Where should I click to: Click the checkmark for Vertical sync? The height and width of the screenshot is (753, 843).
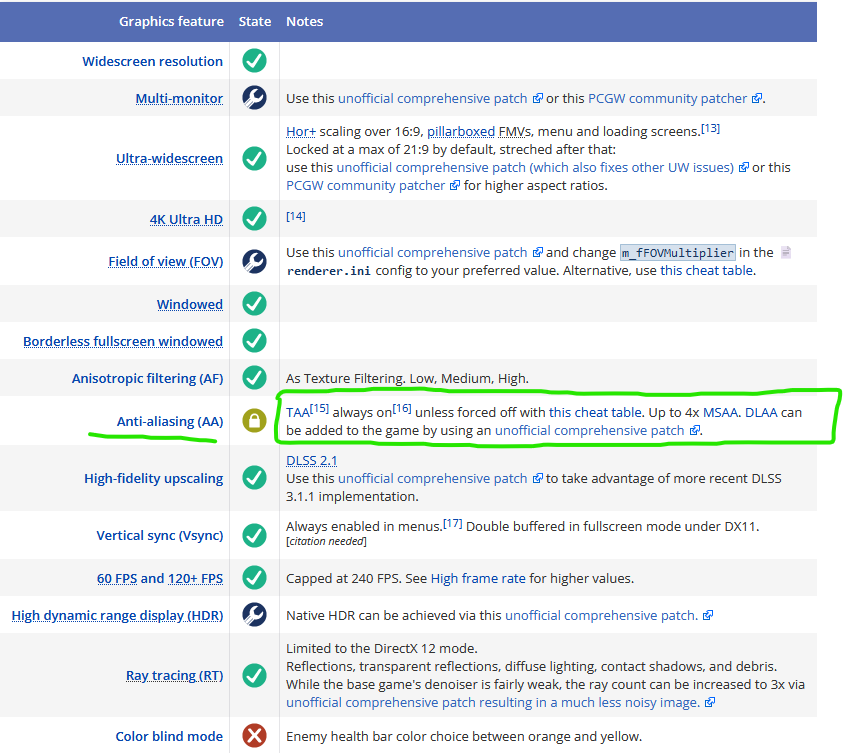[254, 535]
